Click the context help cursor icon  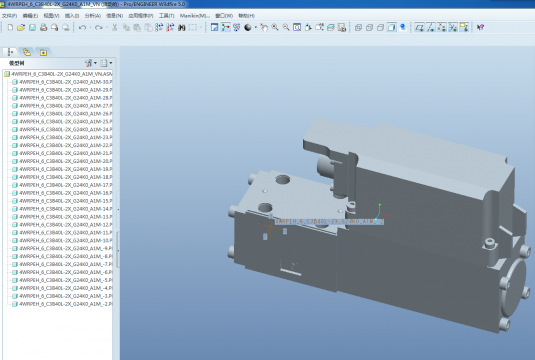[x=480, y=27]
